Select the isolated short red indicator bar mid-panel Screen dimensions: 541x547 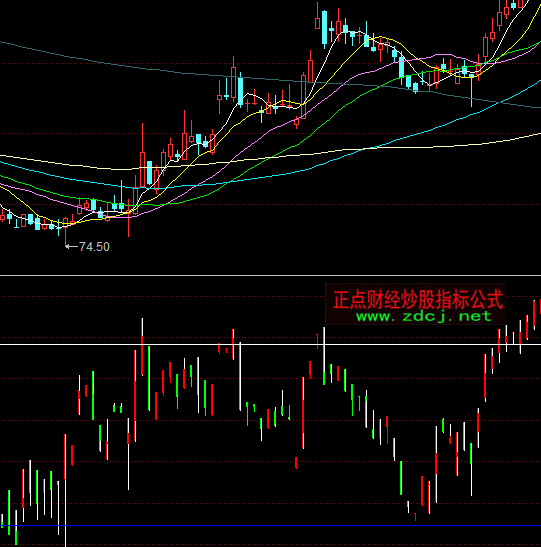[296, 463]
